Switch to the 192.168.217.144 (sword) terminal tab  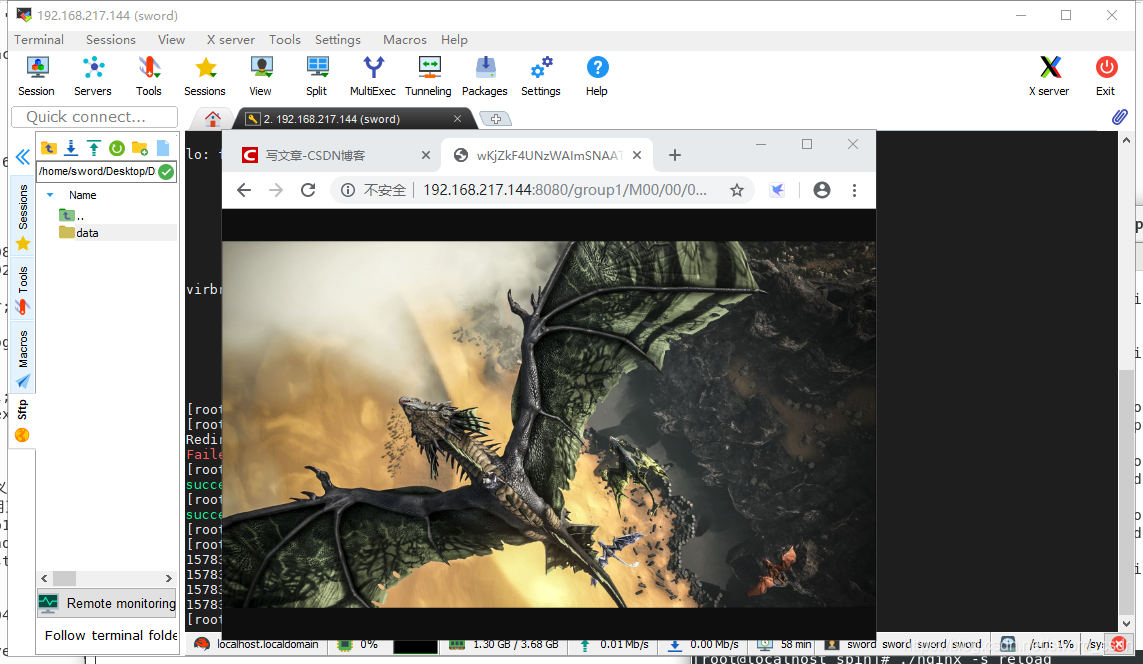pyautogui.click(x=354, y=119)
